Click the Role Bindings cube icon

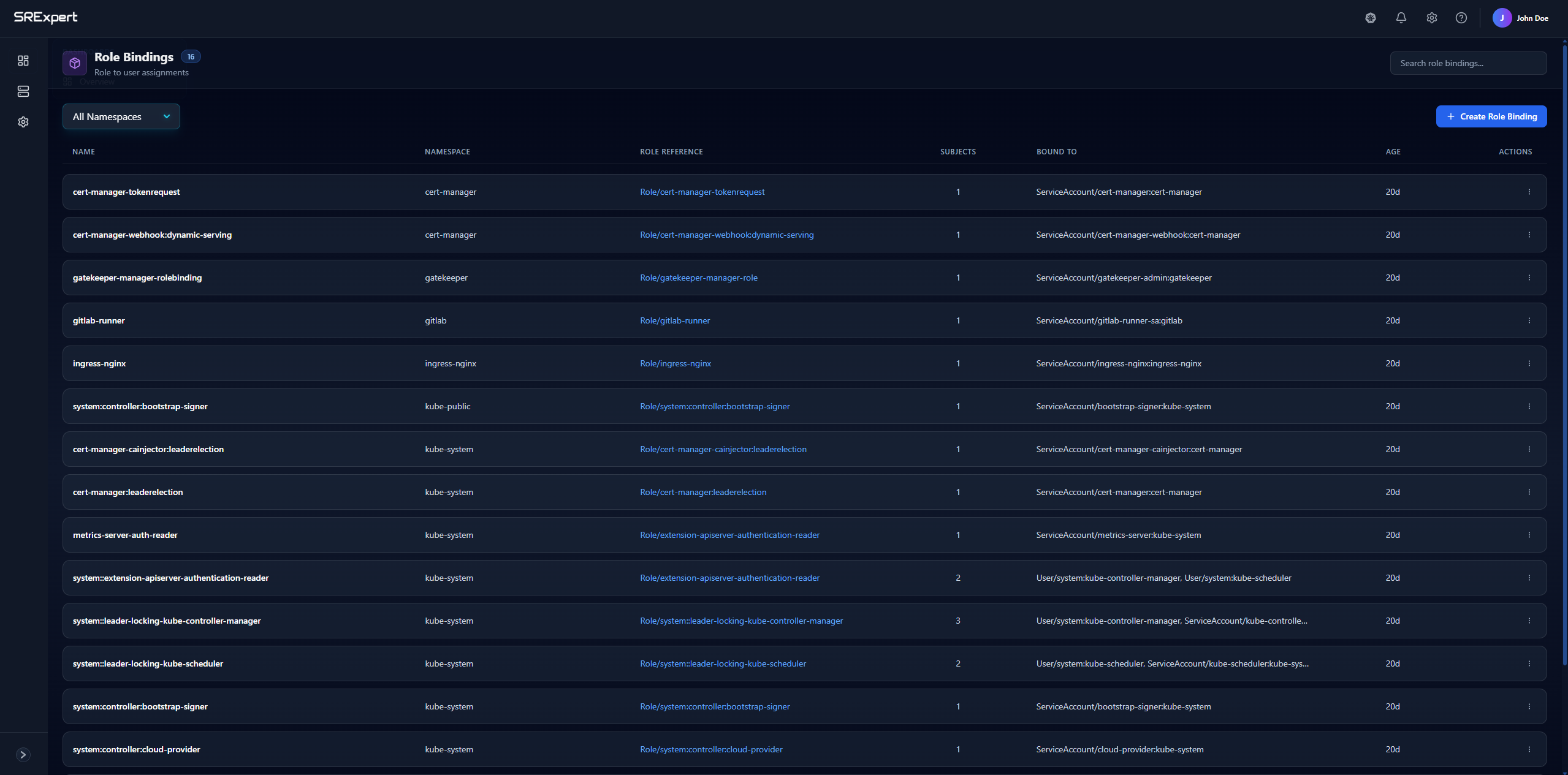(x=74, y=62)
